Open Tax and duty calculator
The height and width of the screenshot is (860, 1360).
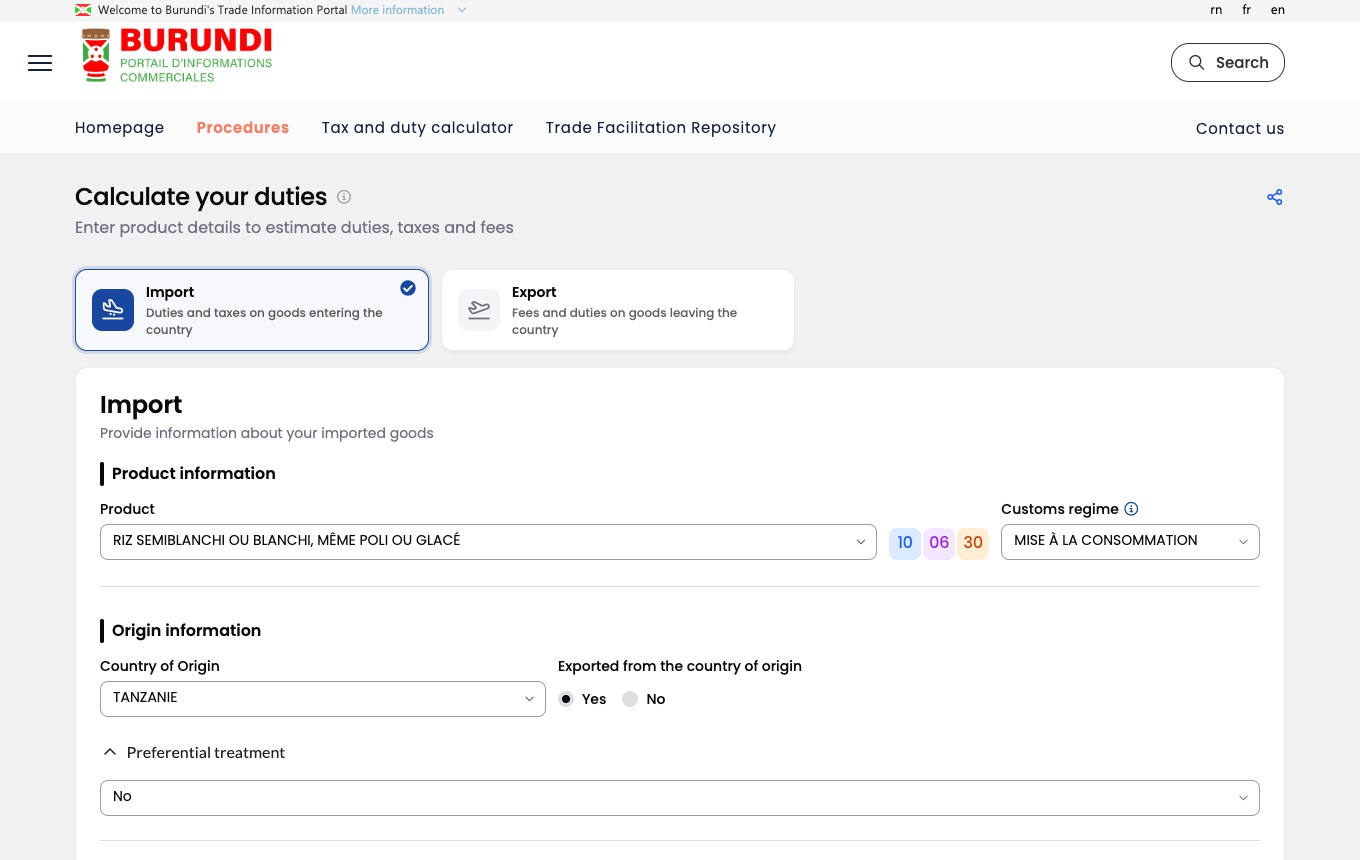coord(417,128)
